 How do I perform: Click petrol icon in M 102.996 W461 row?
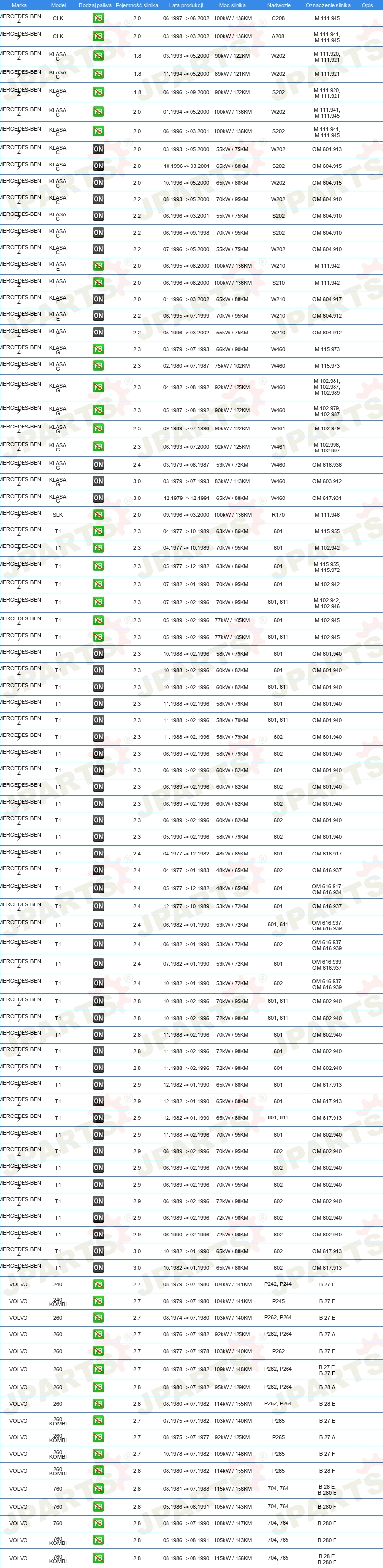pyautogui.click(x=98, y=446)
